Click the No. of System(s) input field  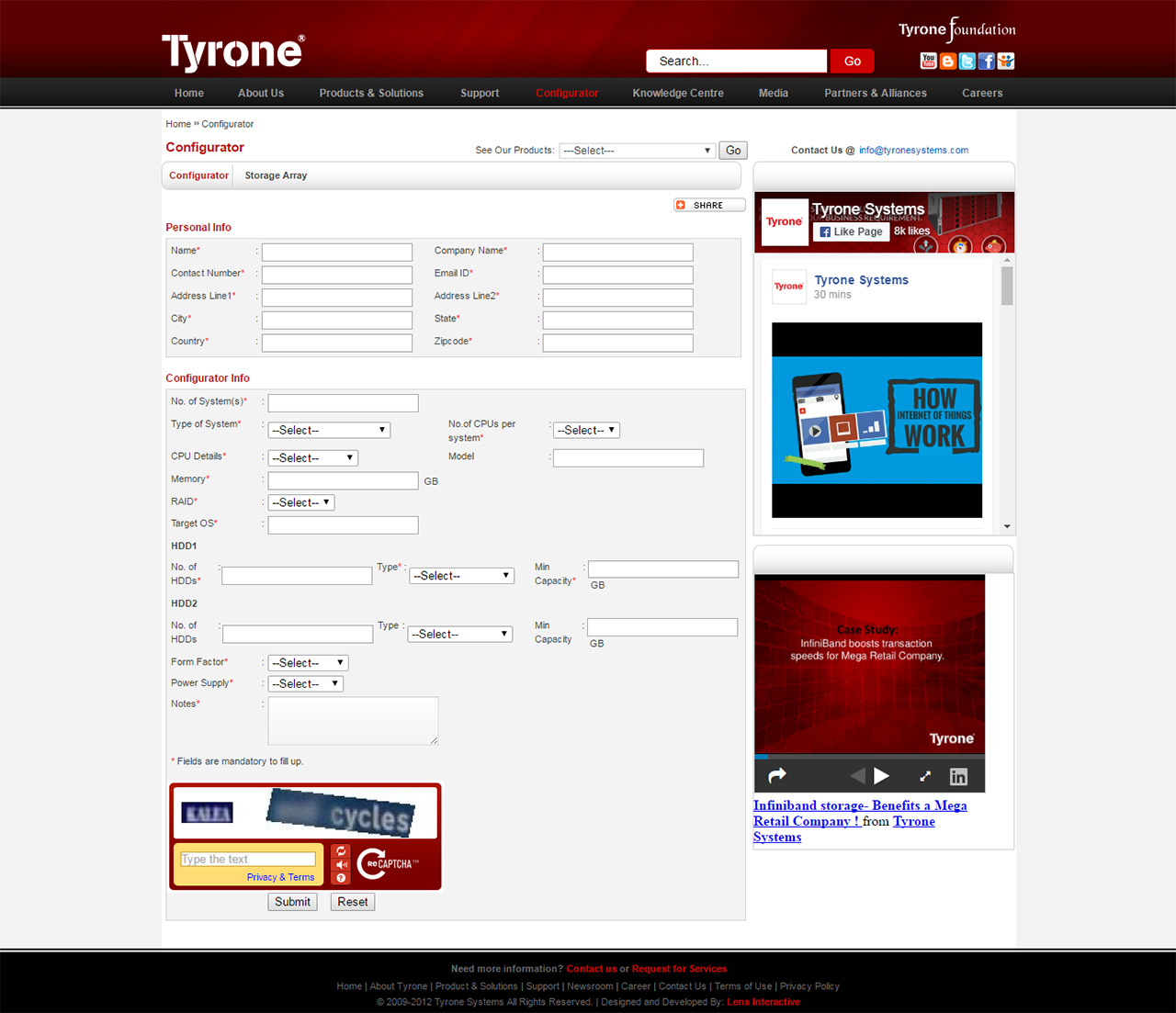tap(344, 403)
